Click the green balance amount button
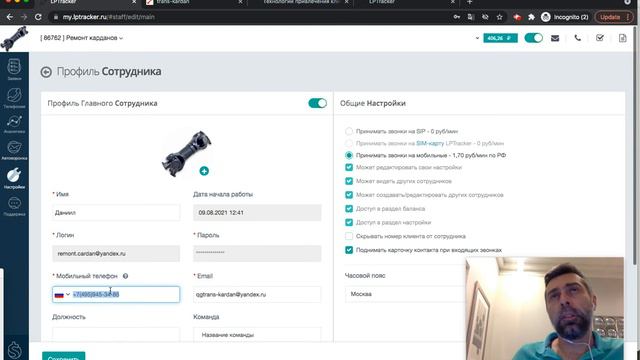 tap(500, 38)
